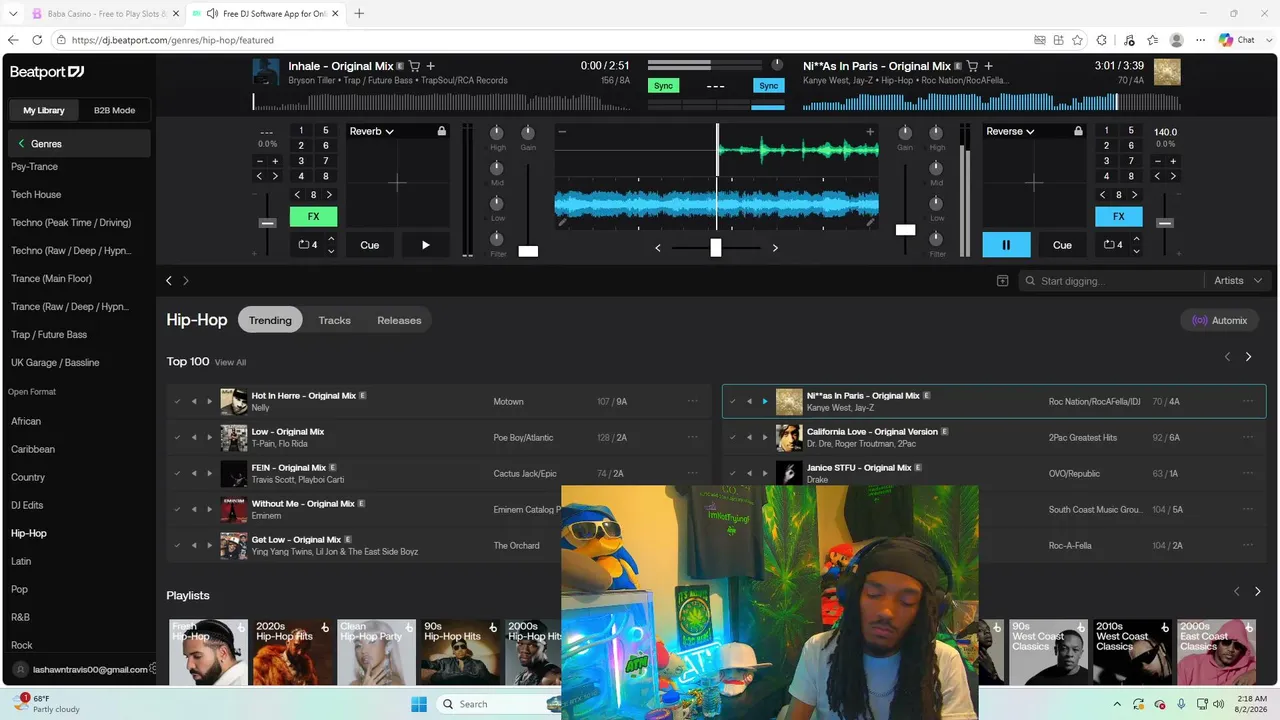Screen dimensions: 1280x720
Task: Click the right deck Filter knob
Action: [x=936, y=239]
